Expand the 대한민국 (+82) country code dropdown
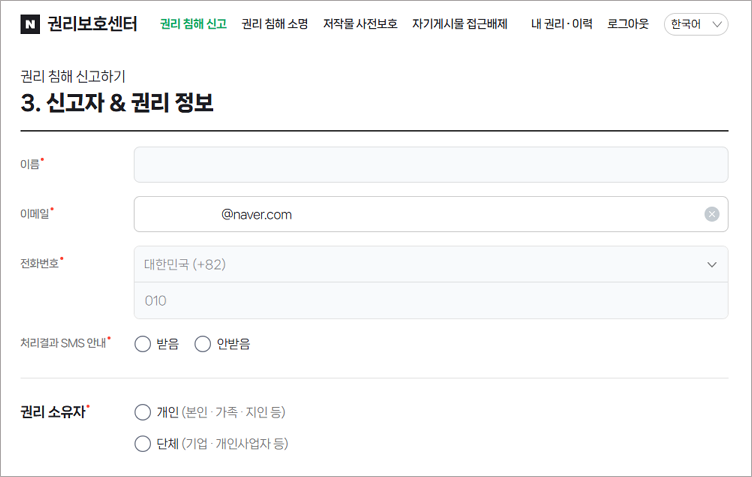Image resolution: width=752 pixels, height=477 pixels. (430, 265)
